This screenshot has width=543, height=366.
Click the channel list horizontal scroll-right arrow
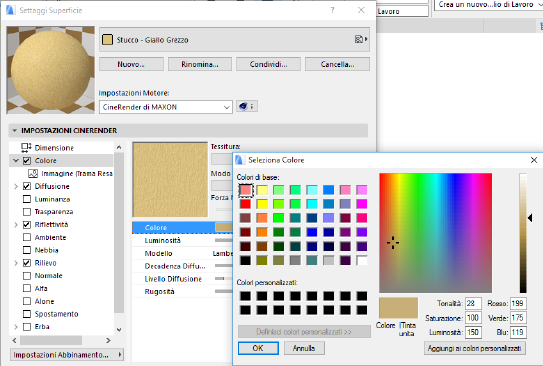point(108,340)
